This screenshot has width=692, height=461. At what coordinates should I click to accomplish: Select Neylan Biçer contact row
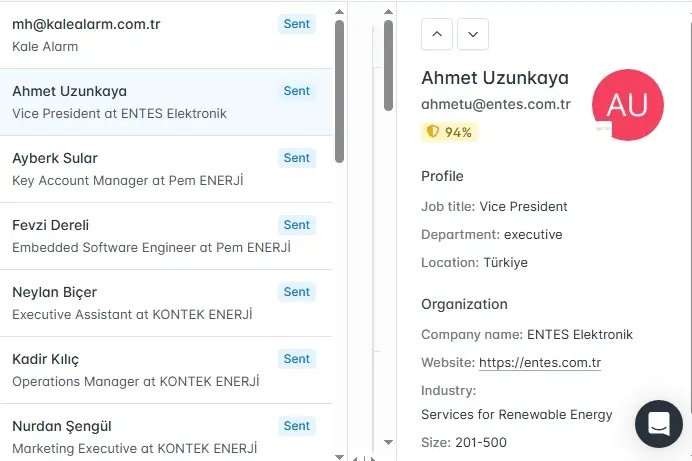tap(140, 302)
